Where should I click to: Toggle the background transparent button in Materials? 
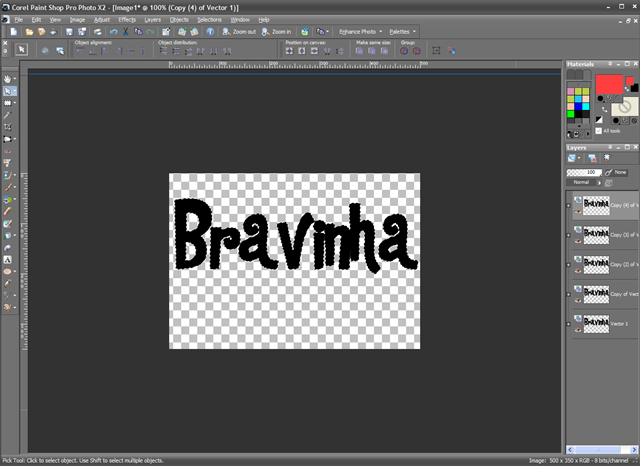point(634,121)
